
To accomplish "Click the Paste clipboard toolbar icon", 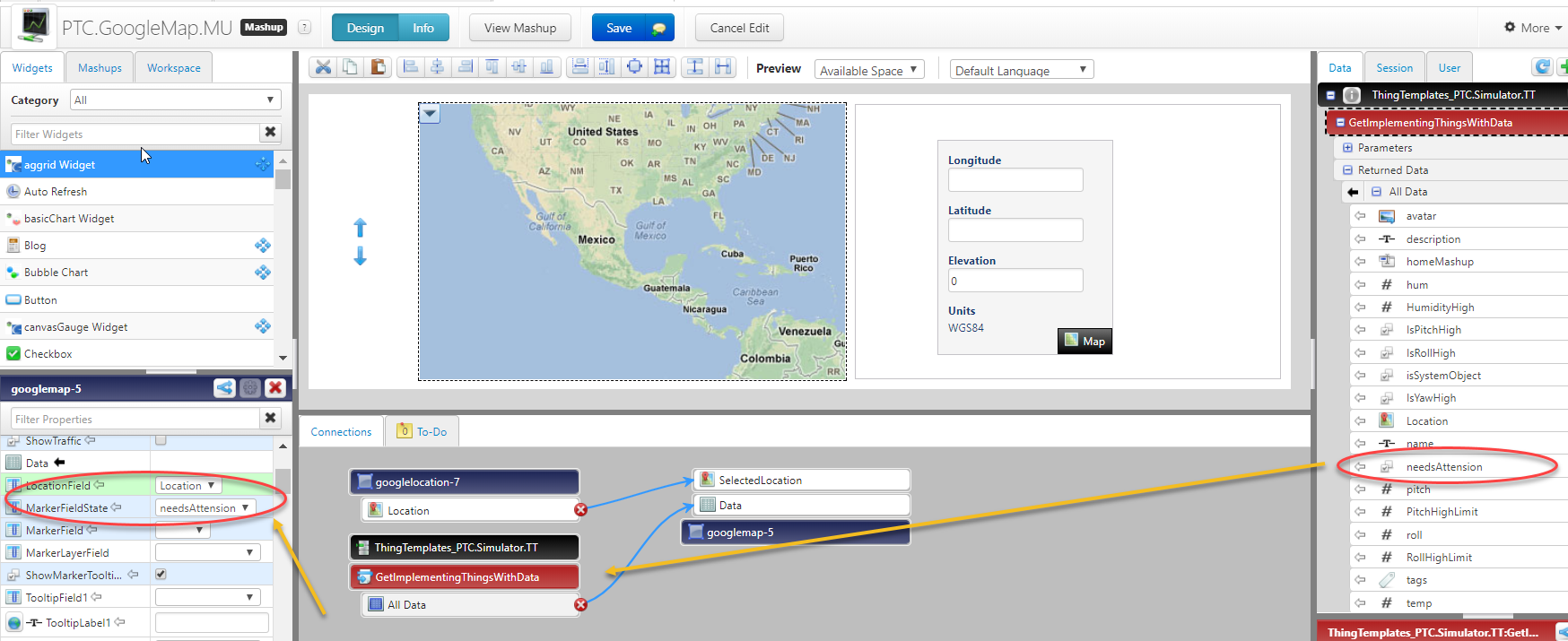I will 378,67.
